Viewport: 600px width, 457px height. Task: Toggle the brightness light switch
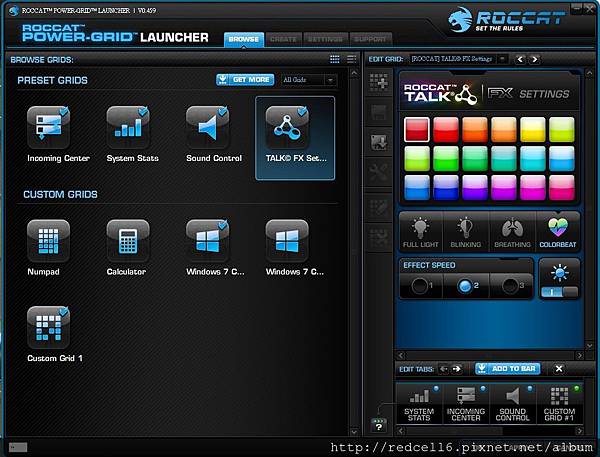[559, 292]
